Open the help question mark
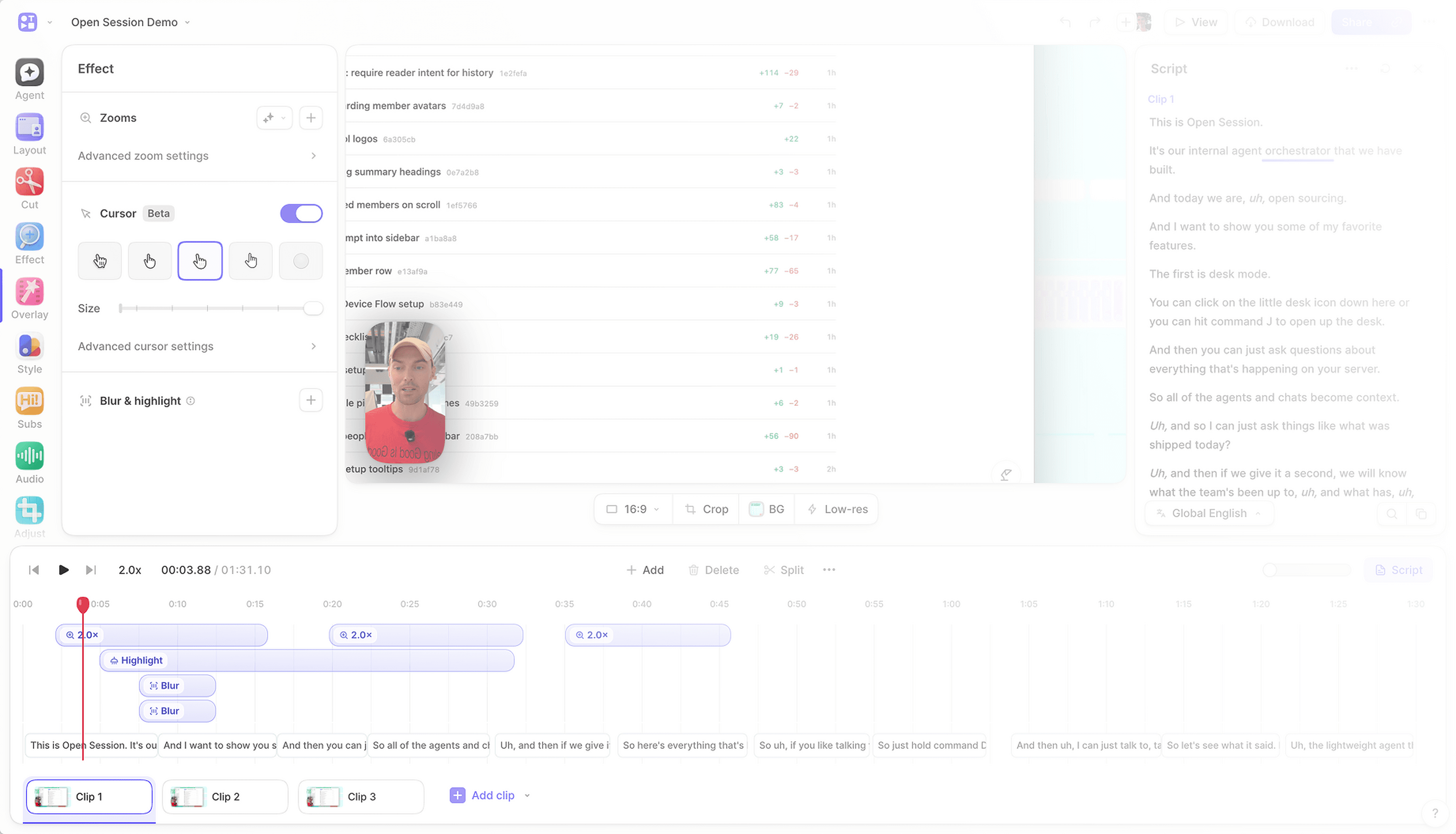The height and width of the screenshot is (834, 1456). click(x=1435, y=813)
